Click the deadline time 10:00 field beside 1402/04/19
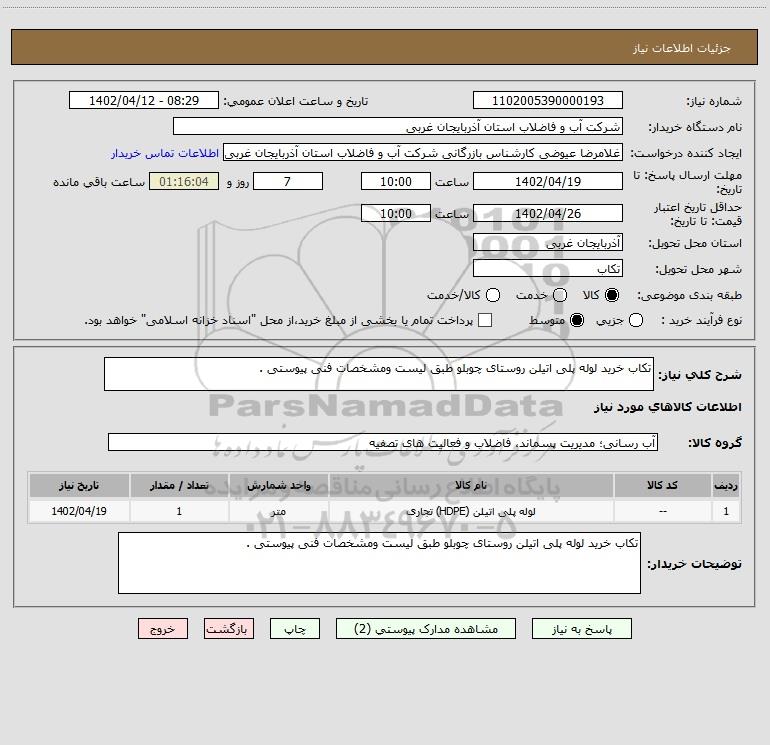Screen dimensions: 770x745 coord(396,181)
